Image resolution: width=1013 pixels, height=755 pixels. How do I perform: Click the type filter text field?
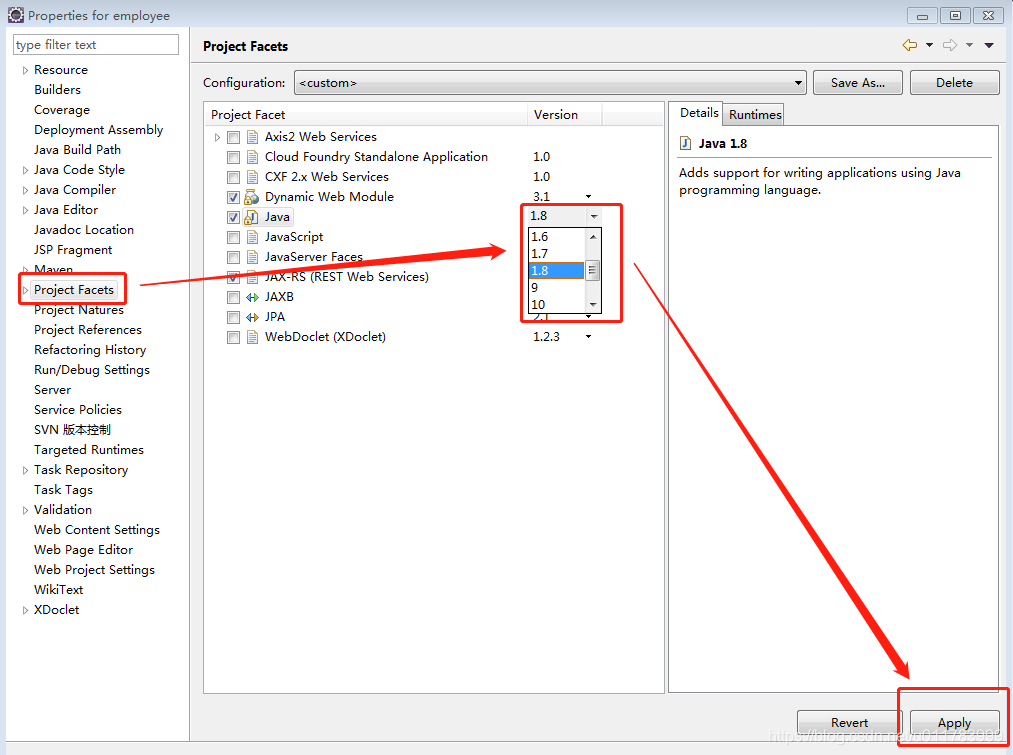click(x=96, y=45)
